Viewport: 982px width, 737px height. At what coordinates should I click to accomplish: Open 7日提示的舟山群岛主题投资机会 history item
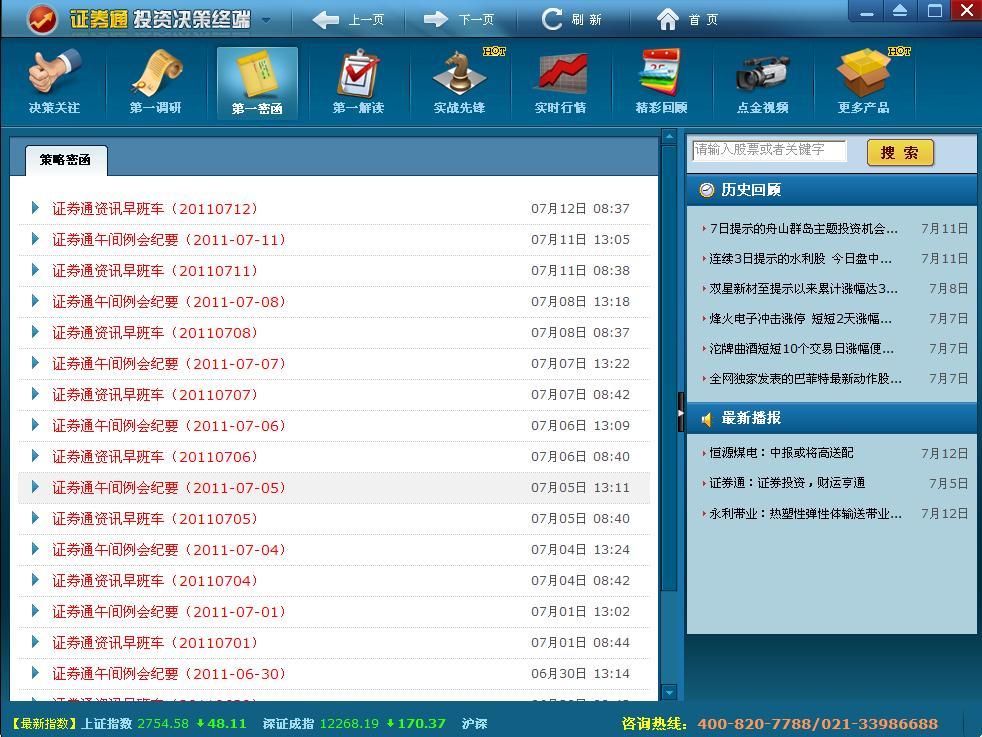pos(804,229)
